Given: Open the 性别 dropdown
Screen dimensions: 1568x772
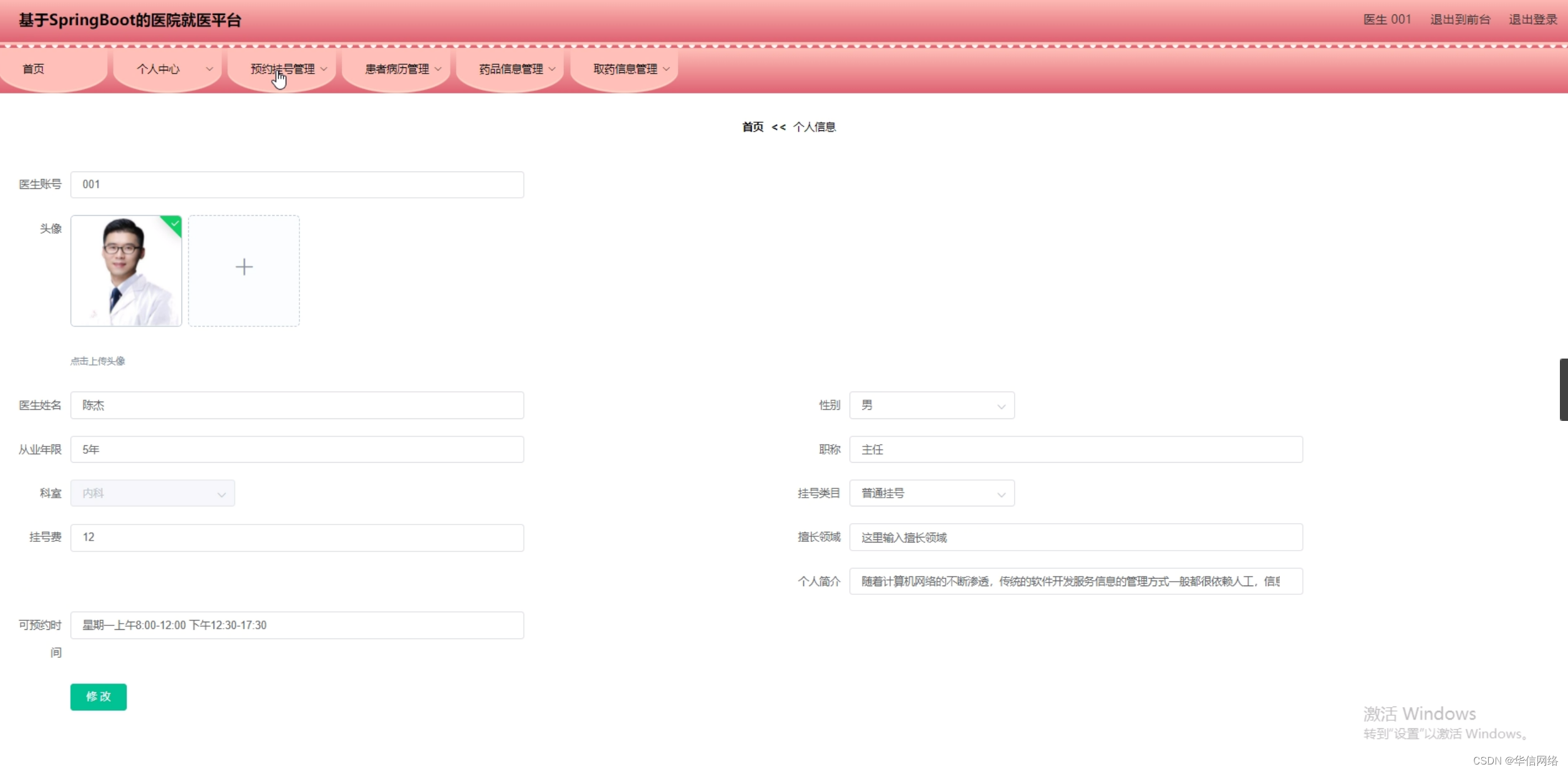Looking at the screenshot, I should click(x=931, y=405).
